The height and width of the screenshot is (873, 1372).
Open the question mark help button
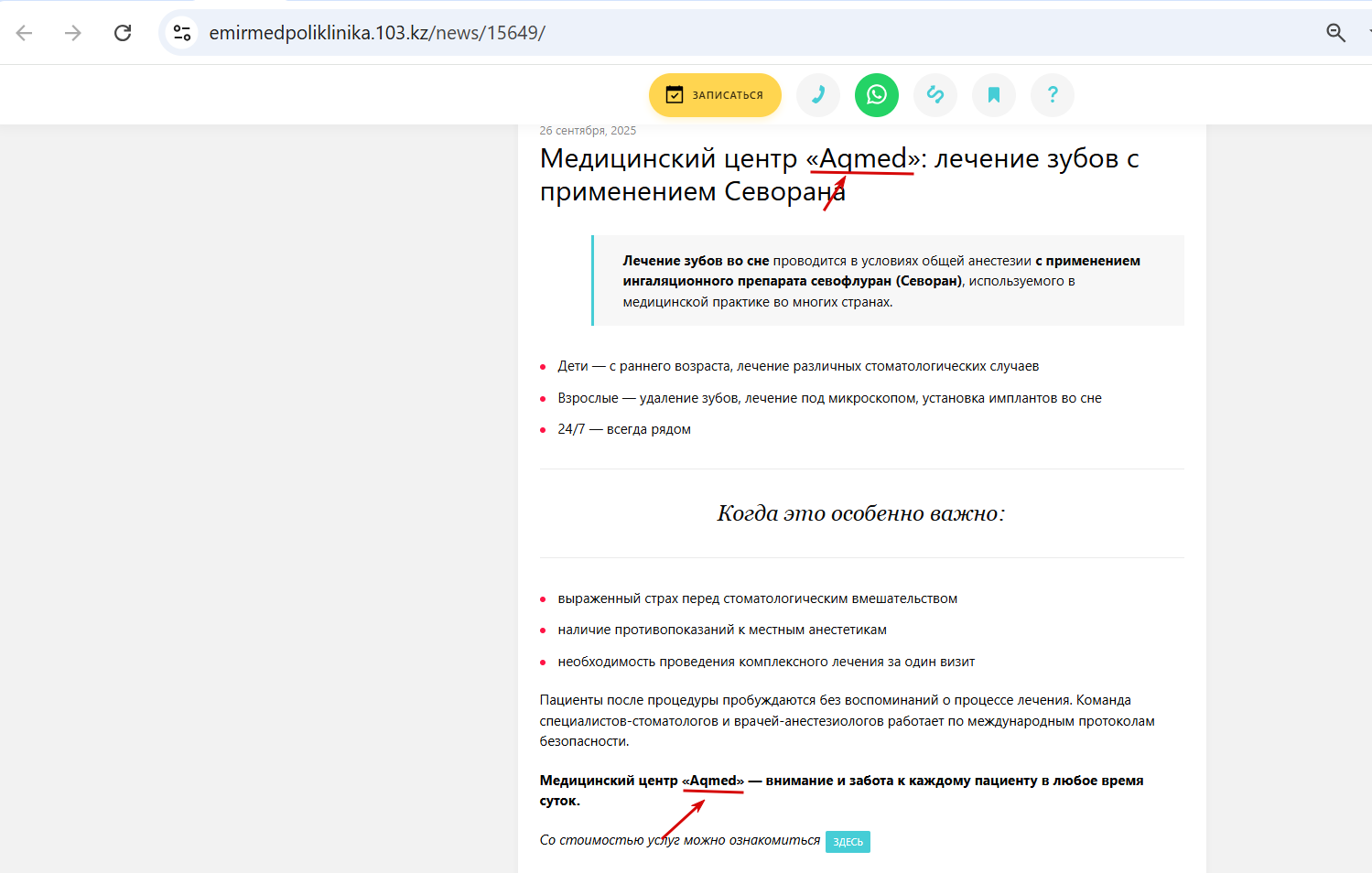tap(1053, 95)
